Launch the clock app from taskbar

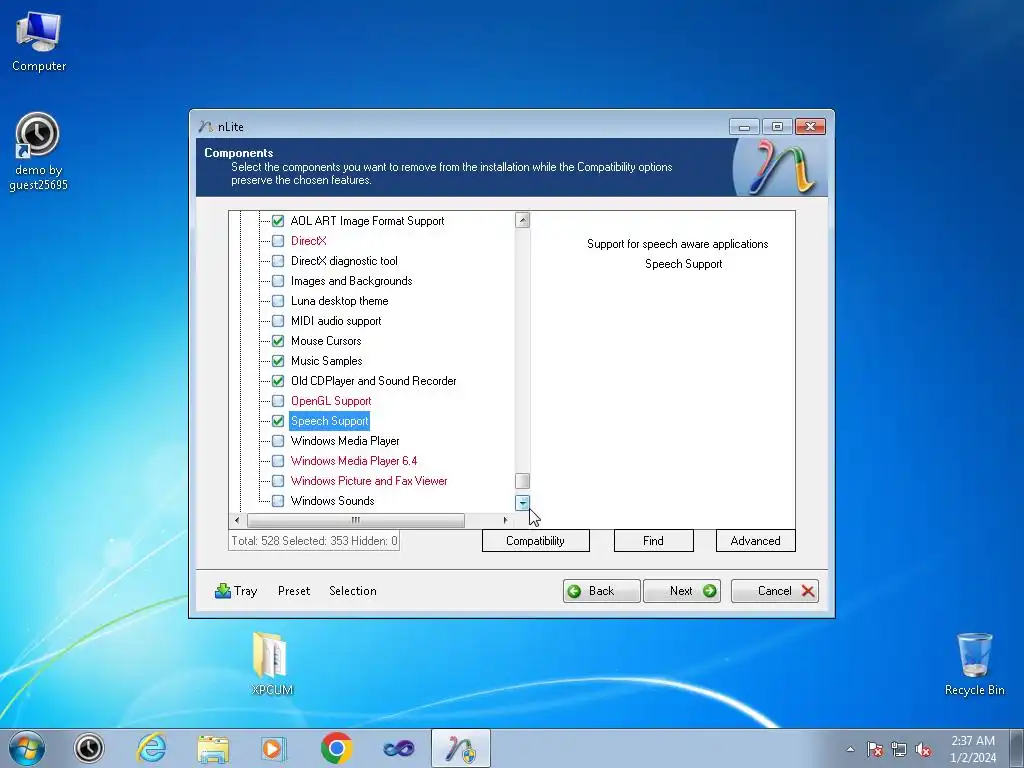(89, 748)
